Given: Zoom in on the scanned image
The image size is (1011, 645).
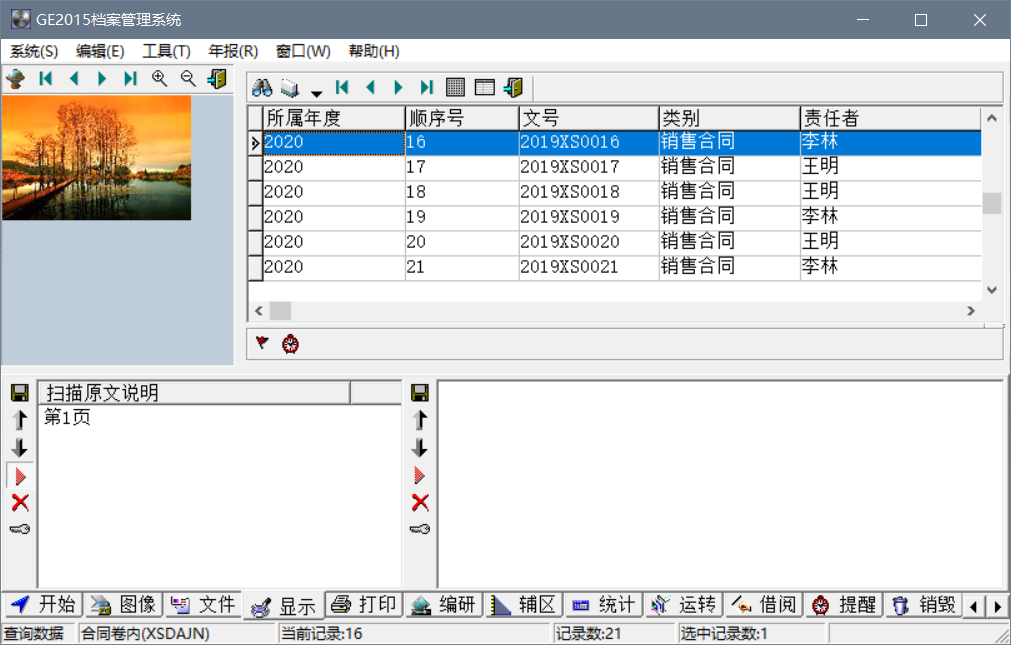Looking at the screenshot, I should 159,79.
